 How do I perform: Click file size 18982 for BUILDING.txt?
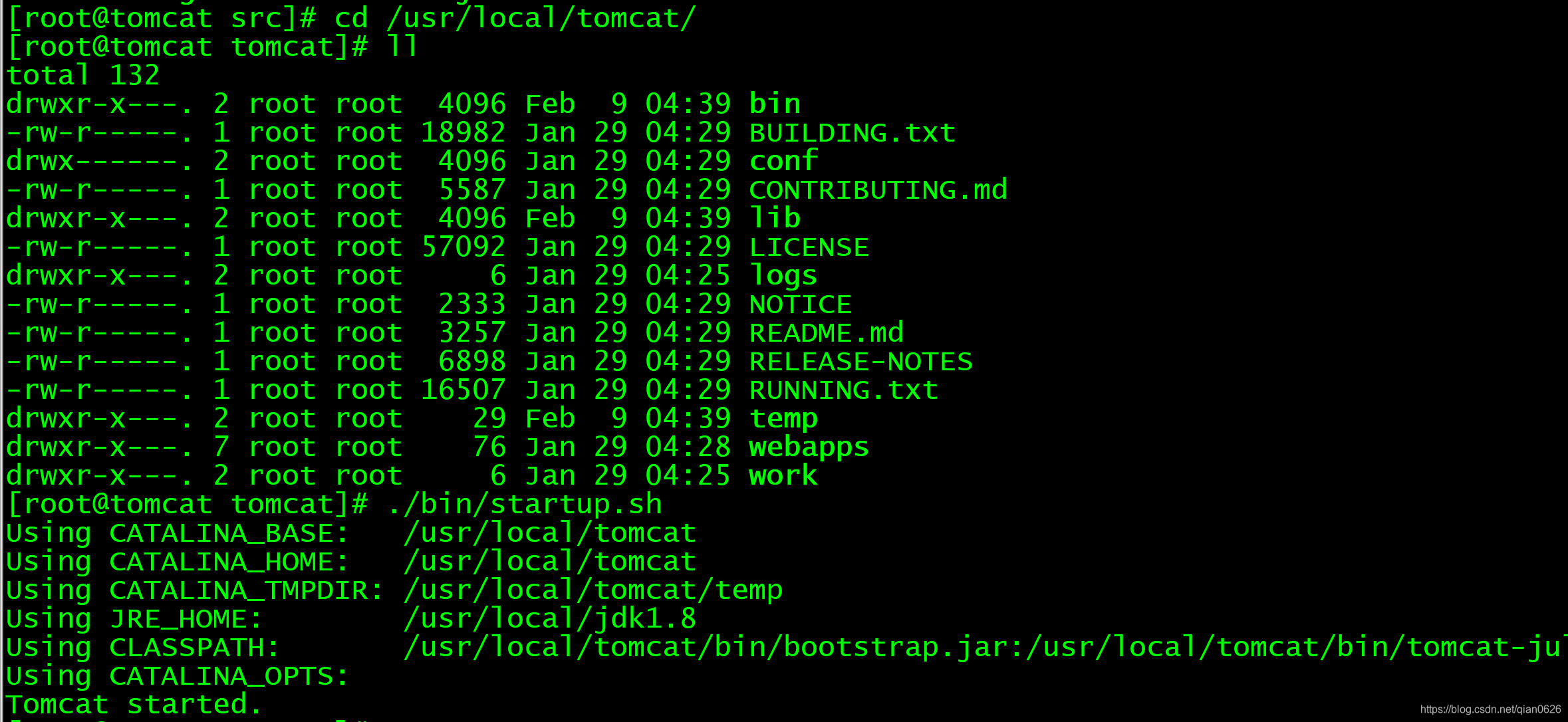pyautogui.click(x=463, y=132)
